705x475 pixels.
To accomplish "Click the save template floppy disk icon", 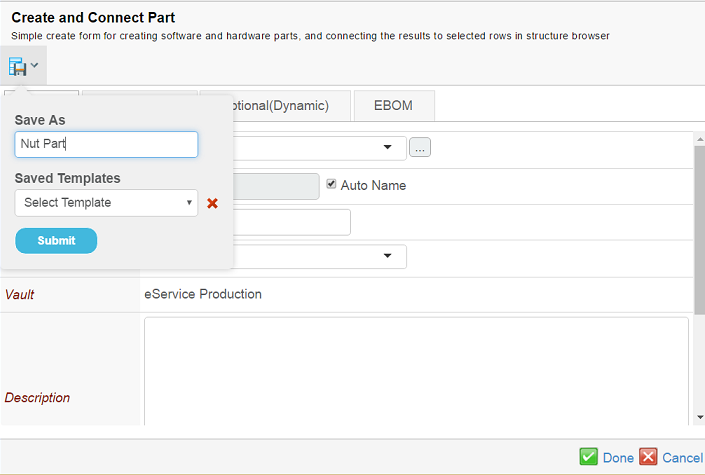I will click(x=18, y=66).
